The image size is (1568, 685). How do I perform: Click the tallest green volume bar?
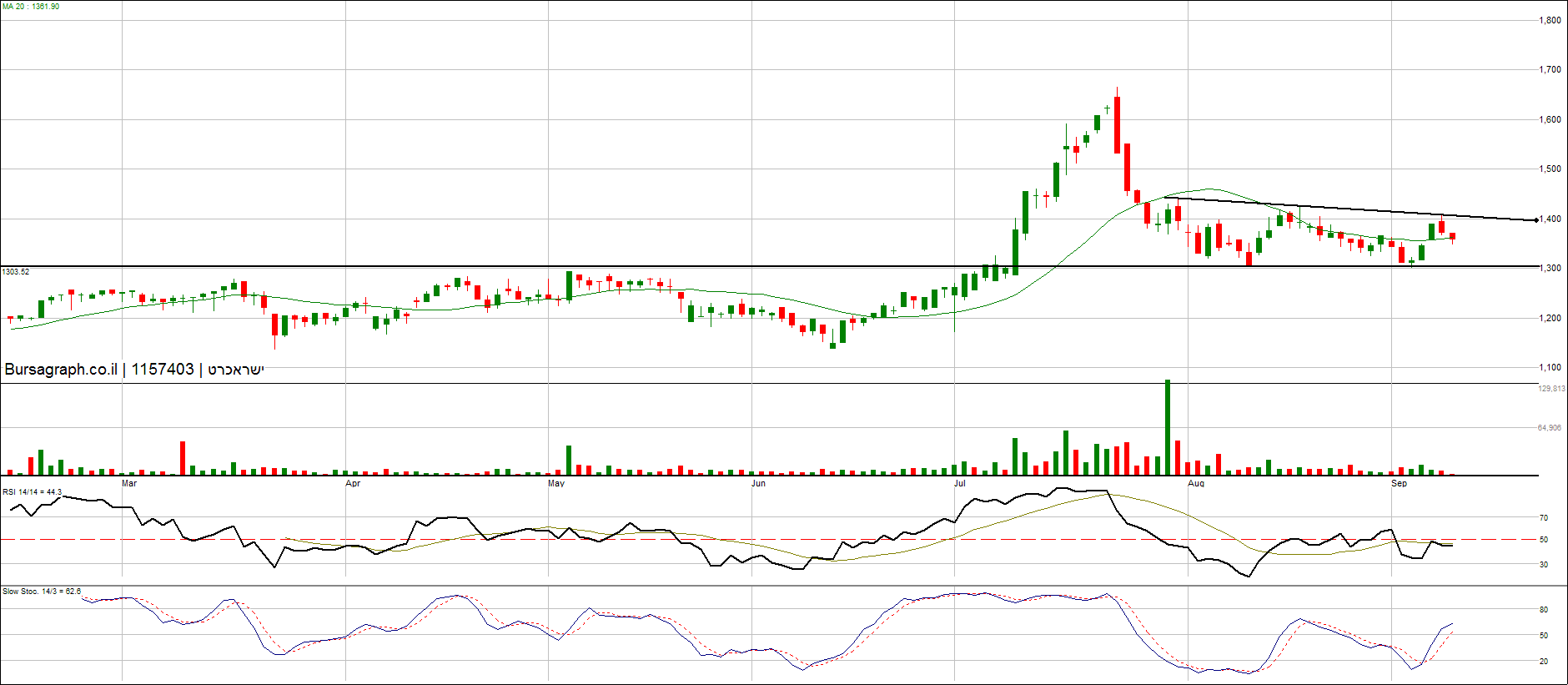[1168, 427]
